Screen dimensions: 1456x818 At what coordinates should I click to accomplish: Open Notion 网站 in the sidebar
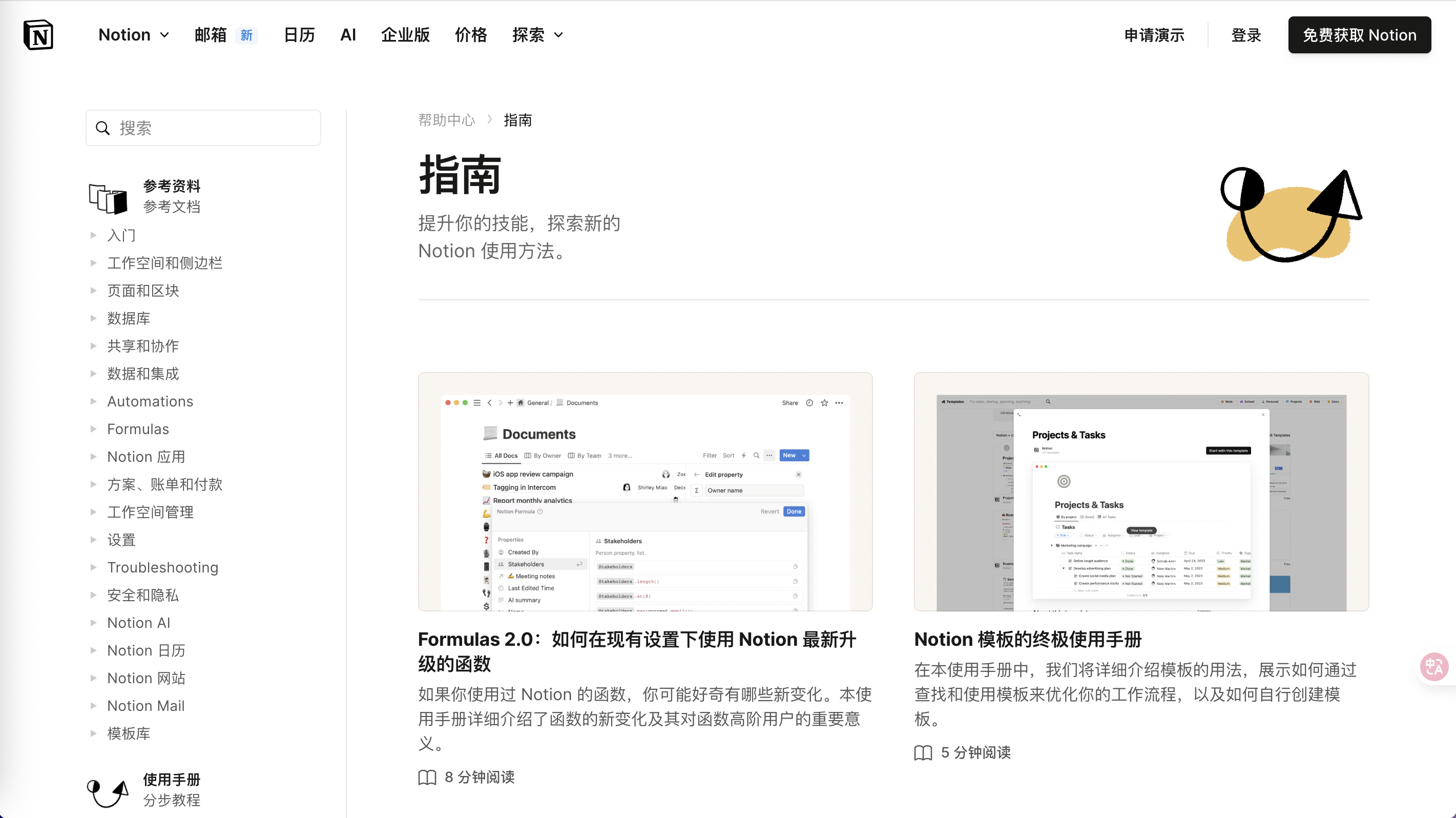(146, 679)
